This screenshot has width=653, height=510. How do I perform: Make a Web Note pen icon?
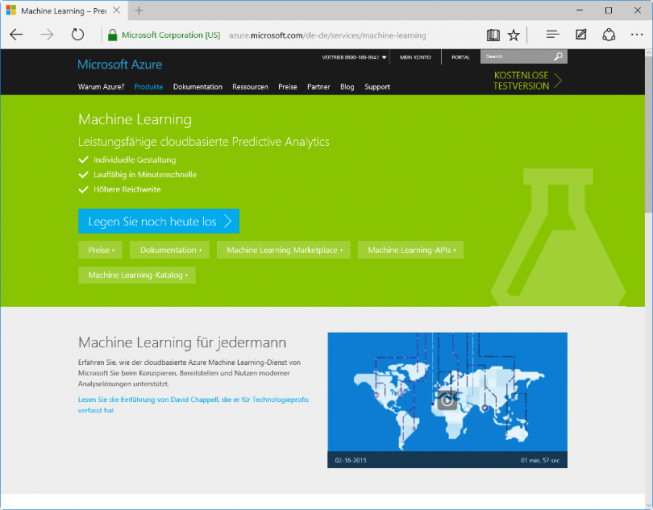(581, 35)
